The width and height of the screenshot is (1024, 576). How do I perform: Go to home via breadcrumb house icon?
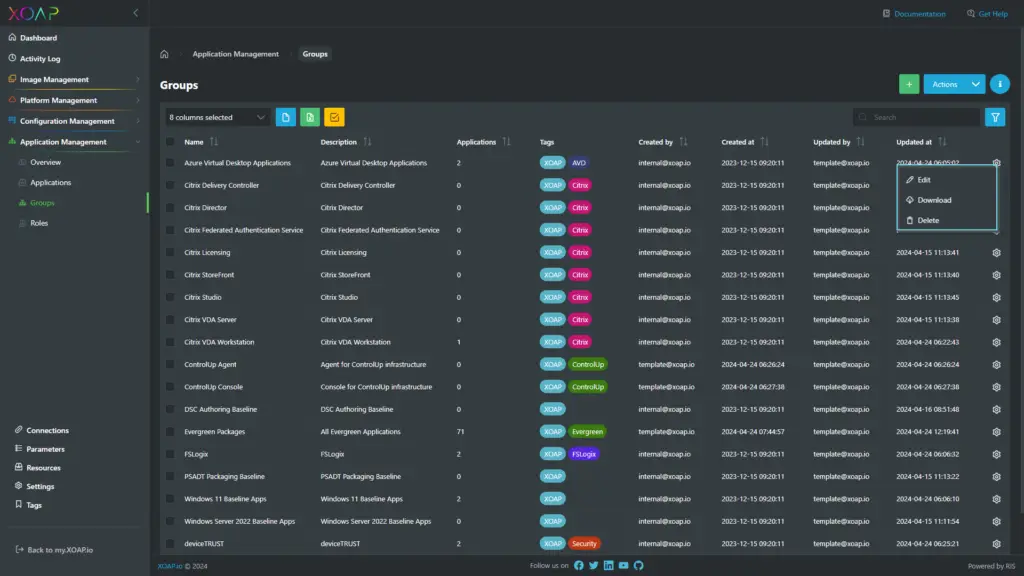[164, 54]
